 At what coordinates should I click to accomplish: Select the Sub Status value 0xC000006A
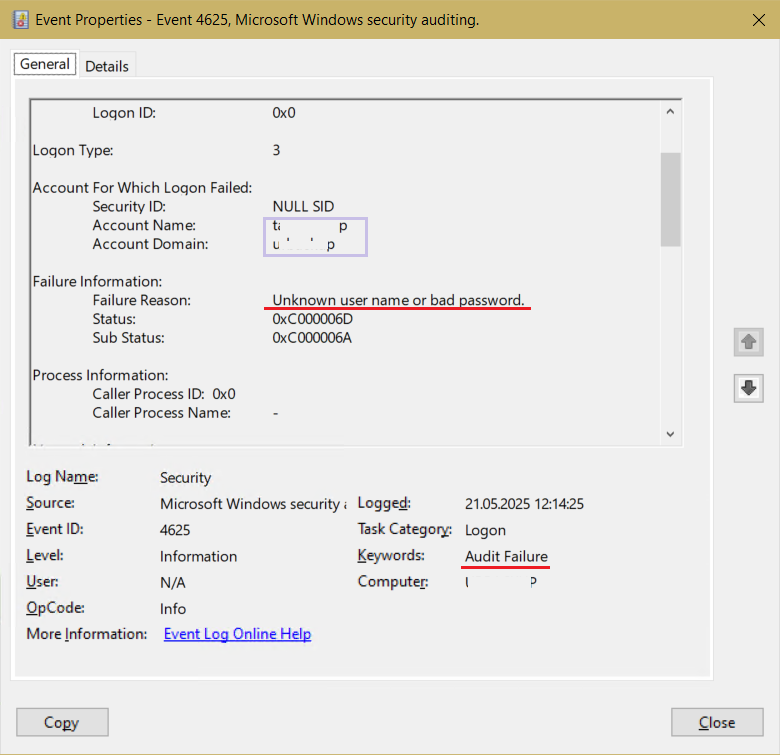[312, 338]
